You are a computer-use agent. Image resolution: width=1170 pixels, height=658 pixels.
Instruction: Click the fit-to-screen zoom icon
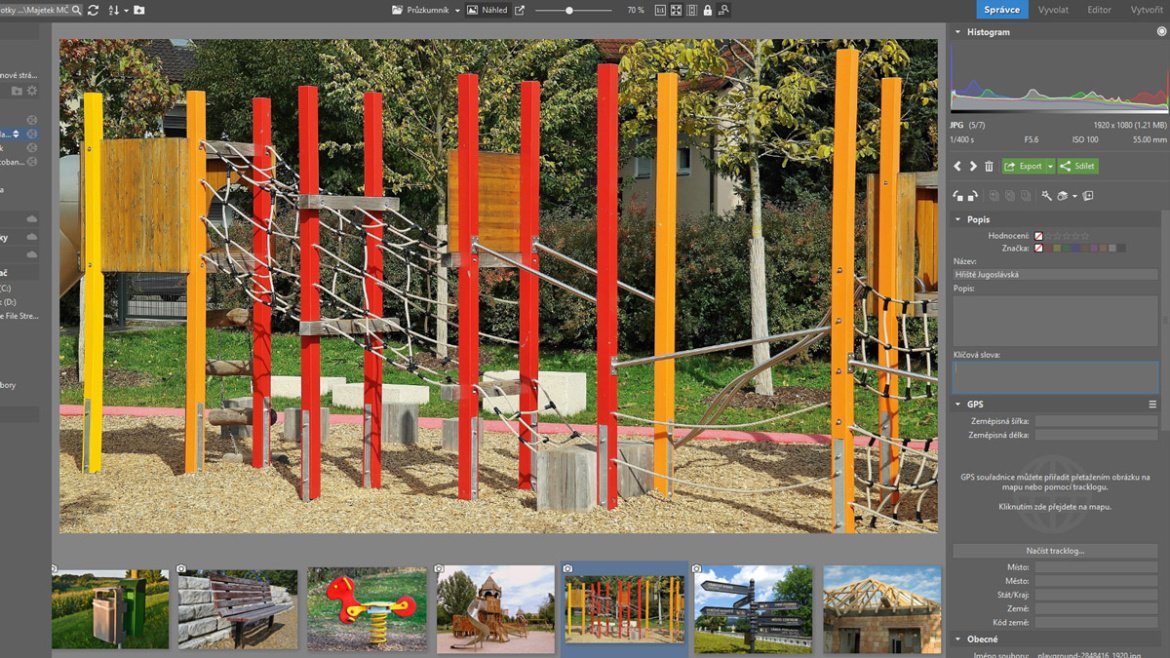tap(676, 10)
